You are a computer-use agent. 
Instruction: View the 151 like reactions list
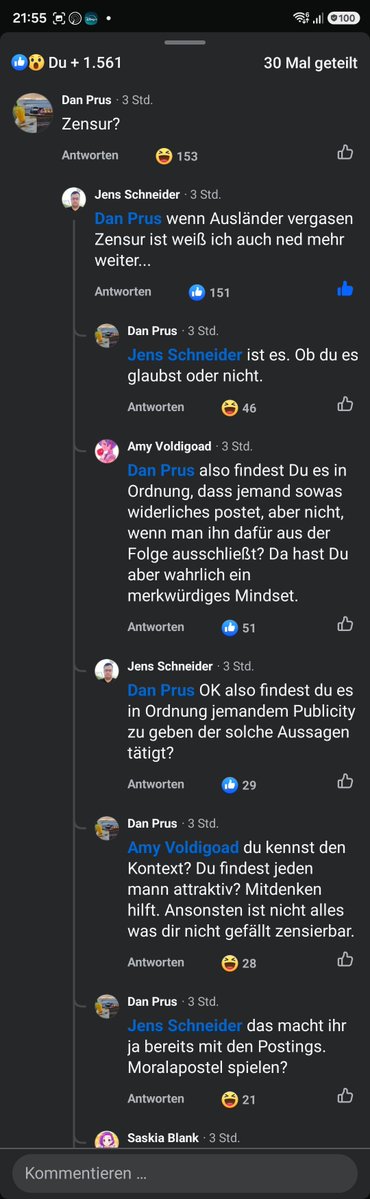point(209,292)
